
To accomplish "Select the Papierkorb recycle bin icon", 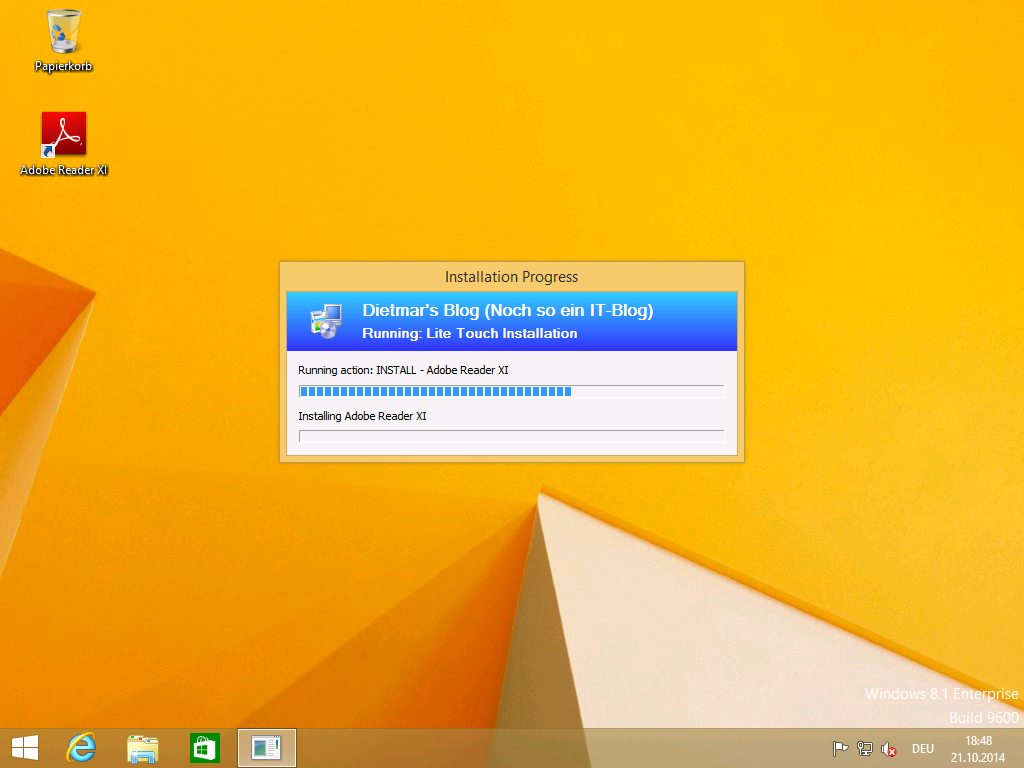I will point(63,39).
